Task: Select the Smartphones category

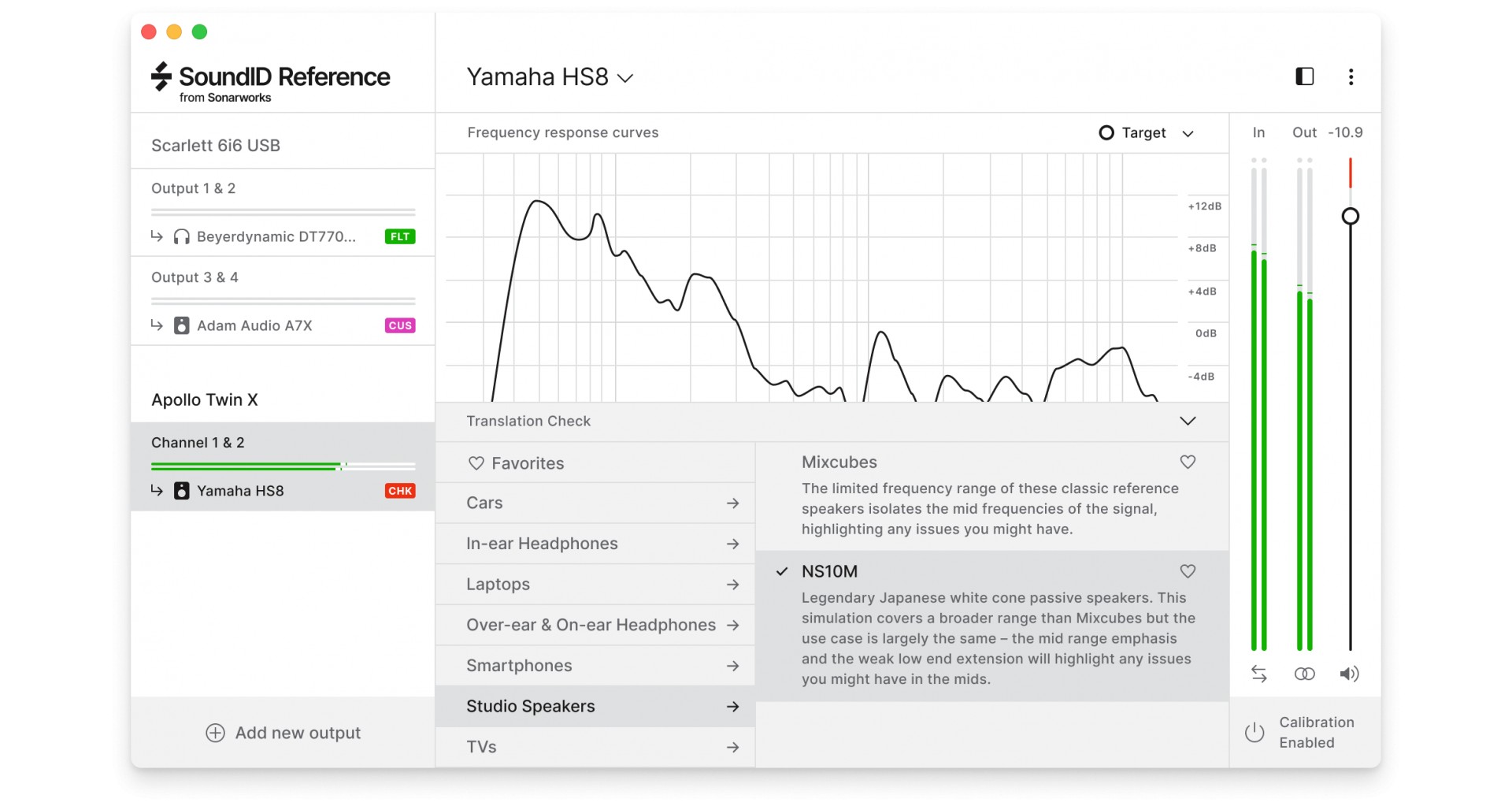Action: click(595, 666)
